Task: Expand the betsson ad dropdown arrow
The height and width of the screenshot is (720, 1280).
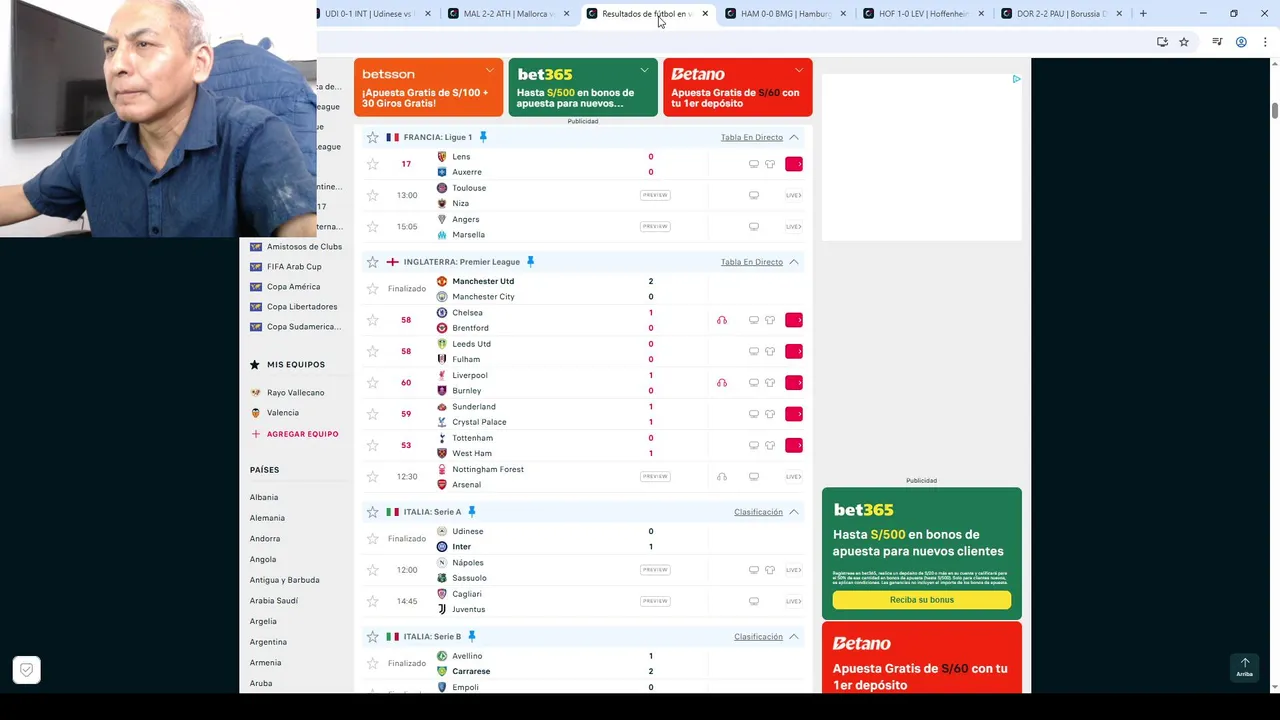Action: 489,70
